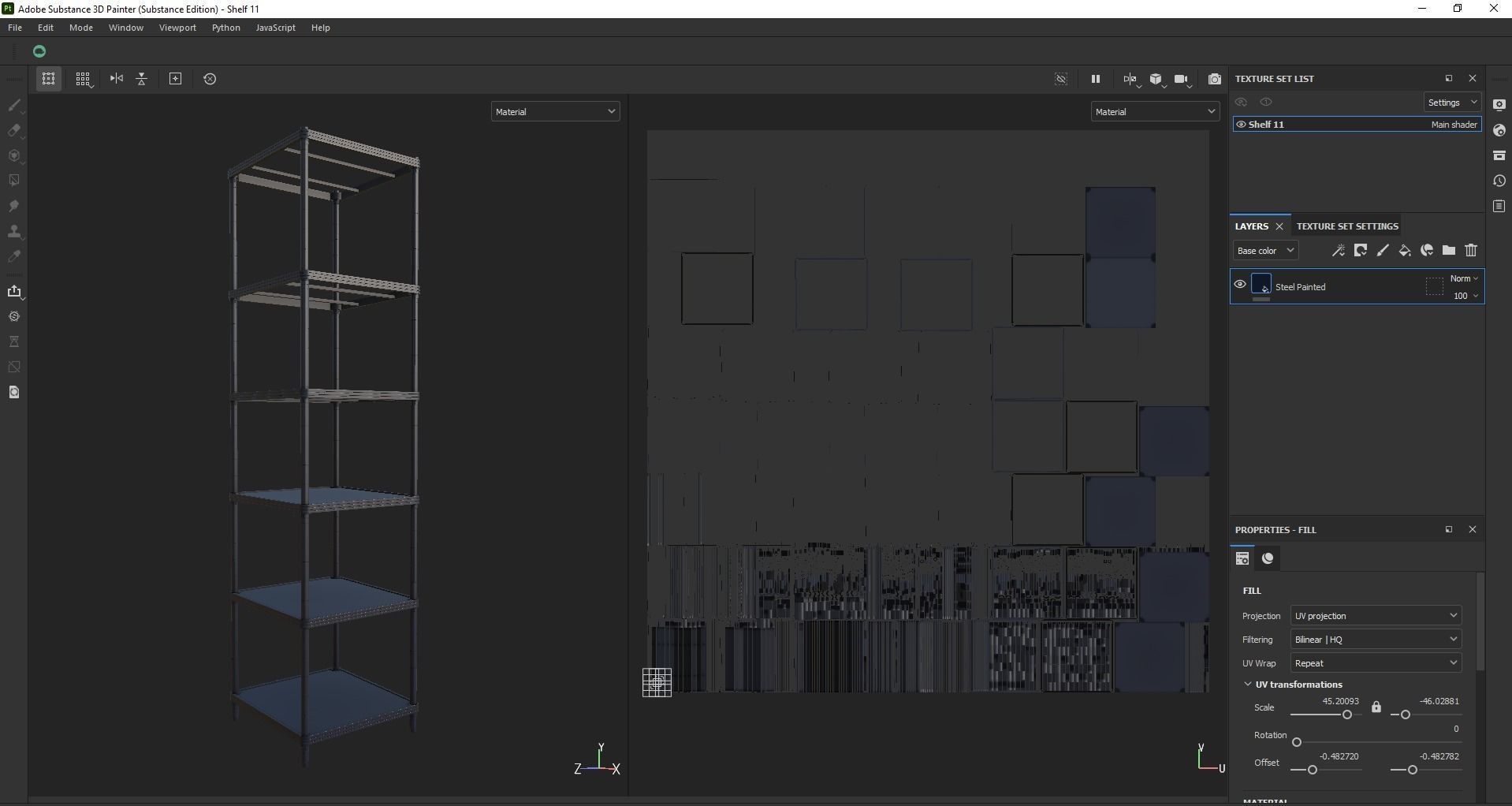
Task: Adjust the Rotation slider handle
Action: coord(1297,742)
